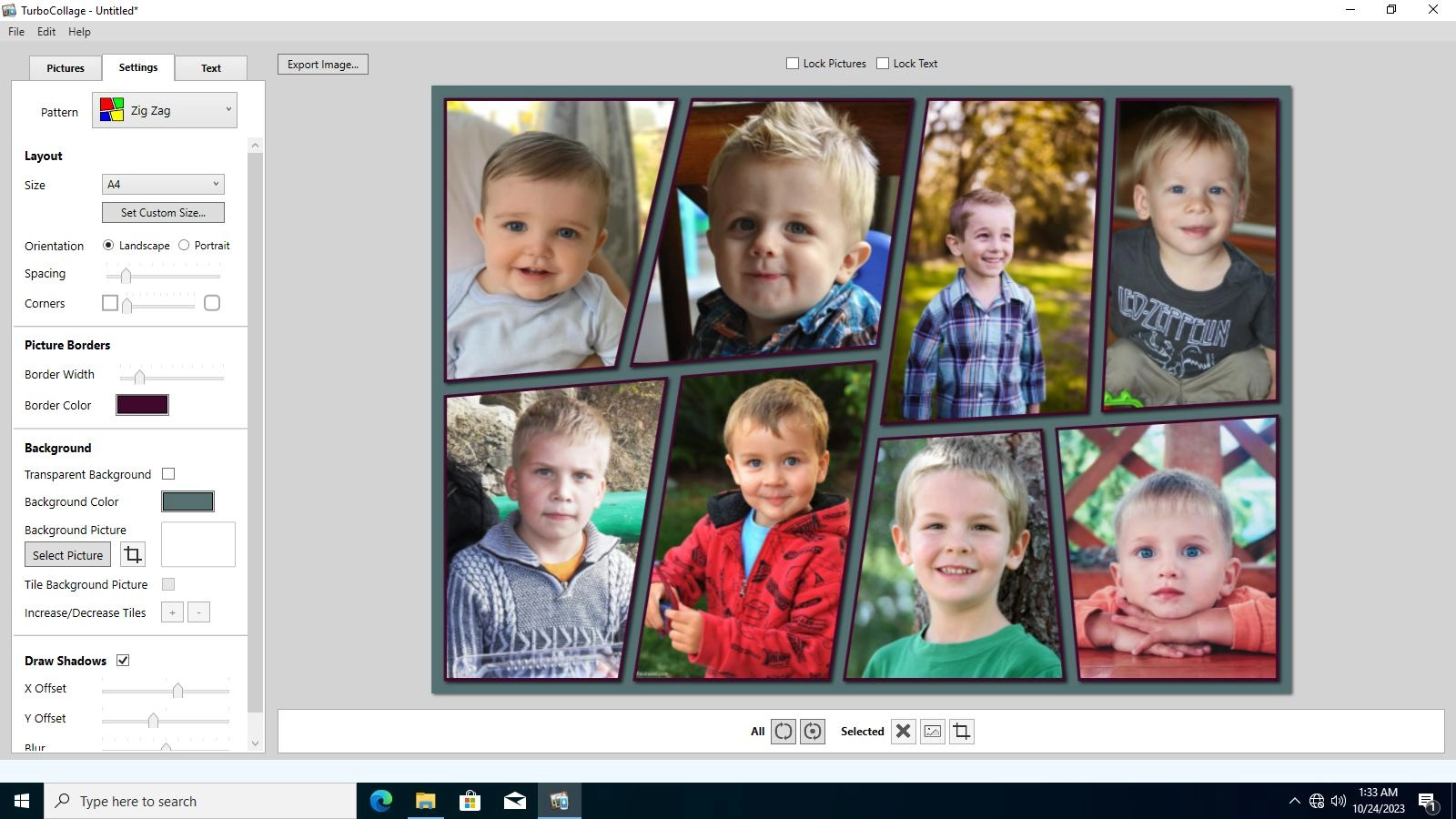Click the taskbar search box
Image resolution: width=1456 pixels, height=819 pixels.
(200, 801)
